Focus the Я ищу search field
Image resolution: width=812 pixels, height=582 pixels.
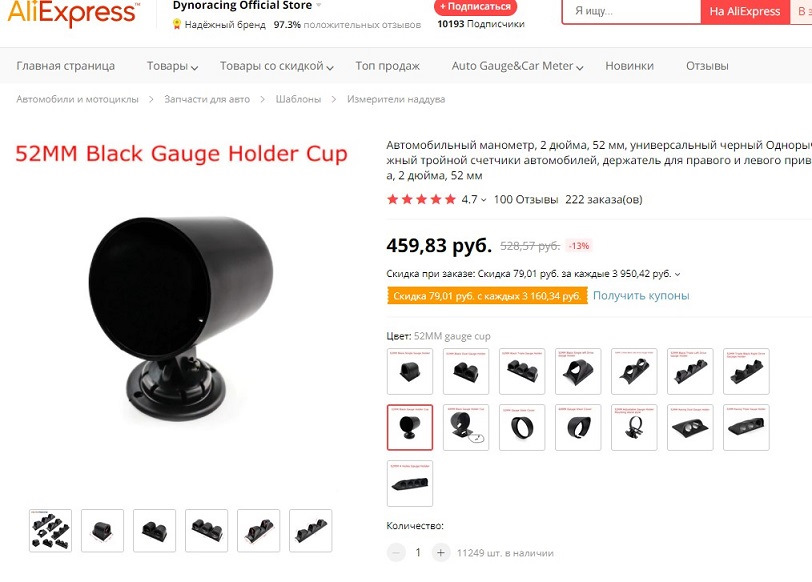pos(632,11)
